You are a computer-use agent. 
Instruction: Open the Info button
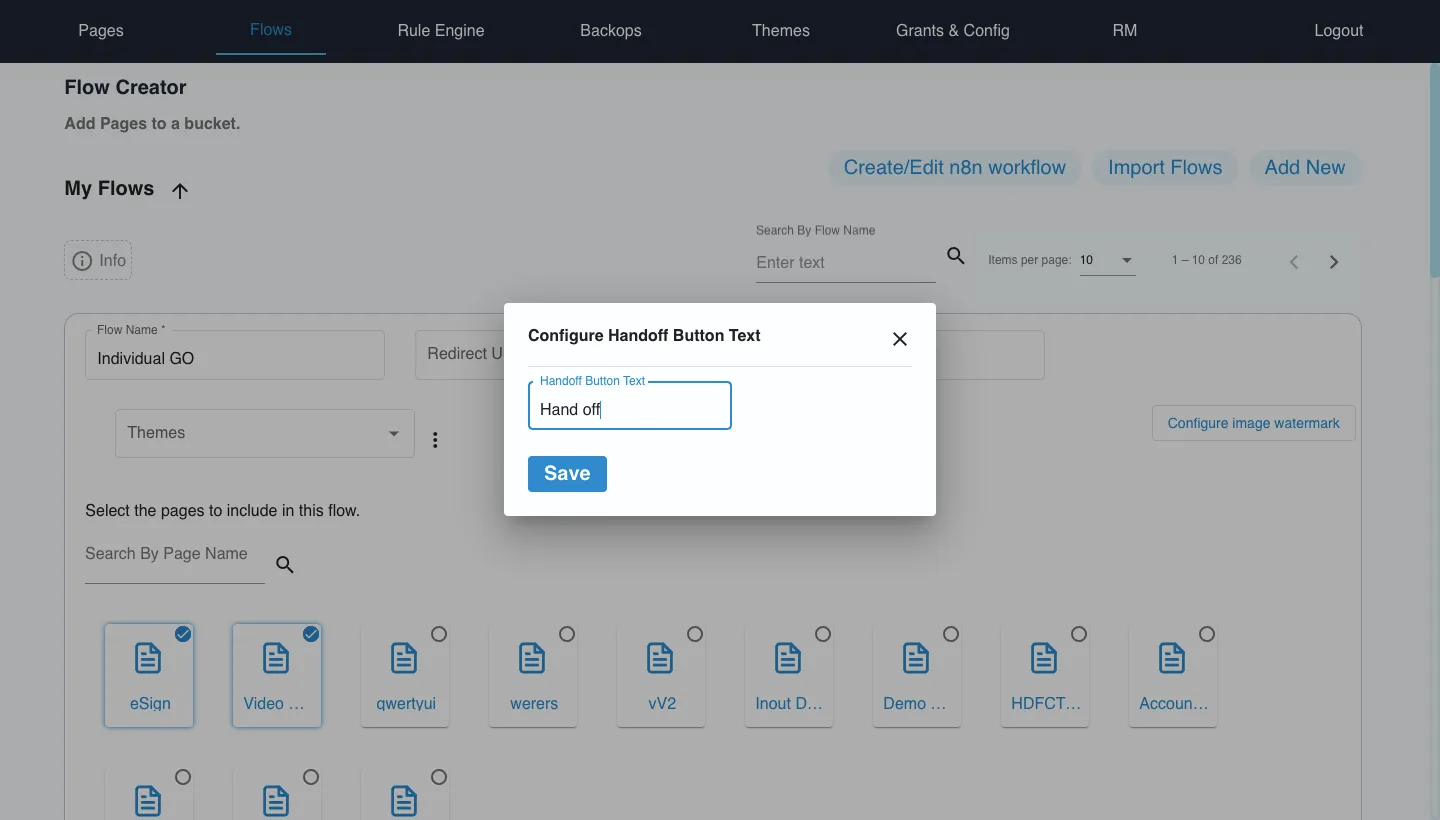(98, 261)
